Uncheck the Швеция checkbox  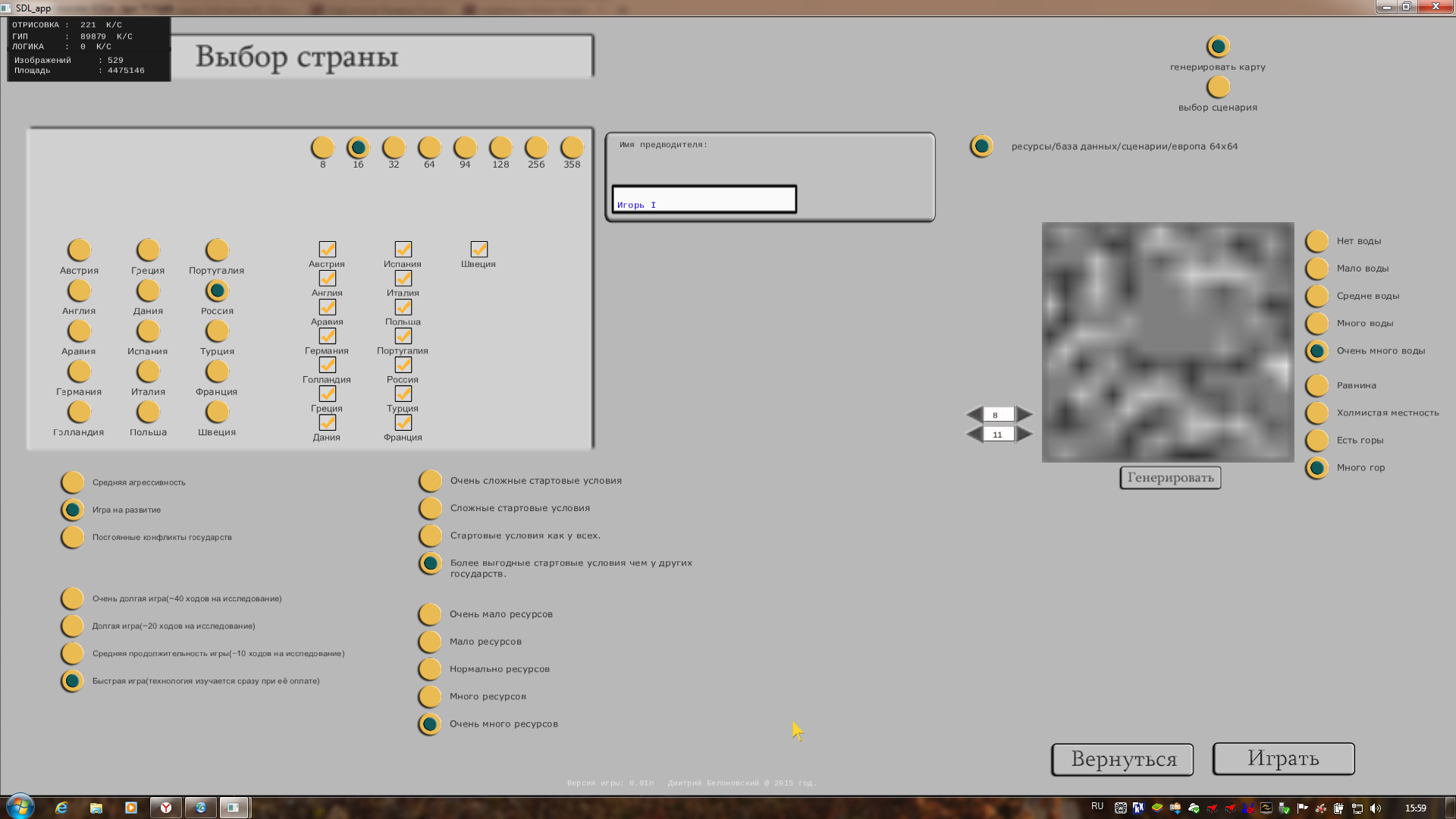[x=479, y=249]
